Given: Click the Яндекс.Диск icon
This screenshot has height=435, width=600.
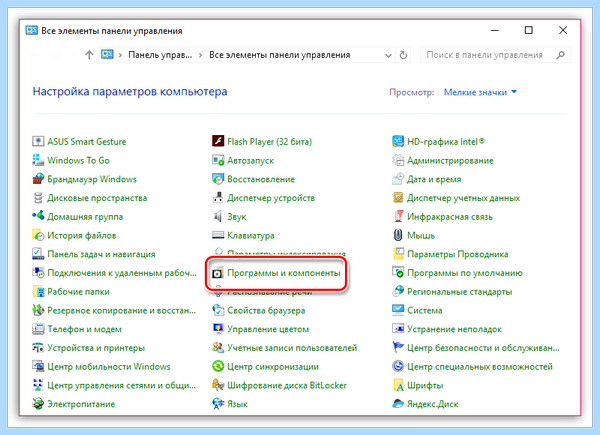Looking at the screenshot, I should (x=398, y=404).
